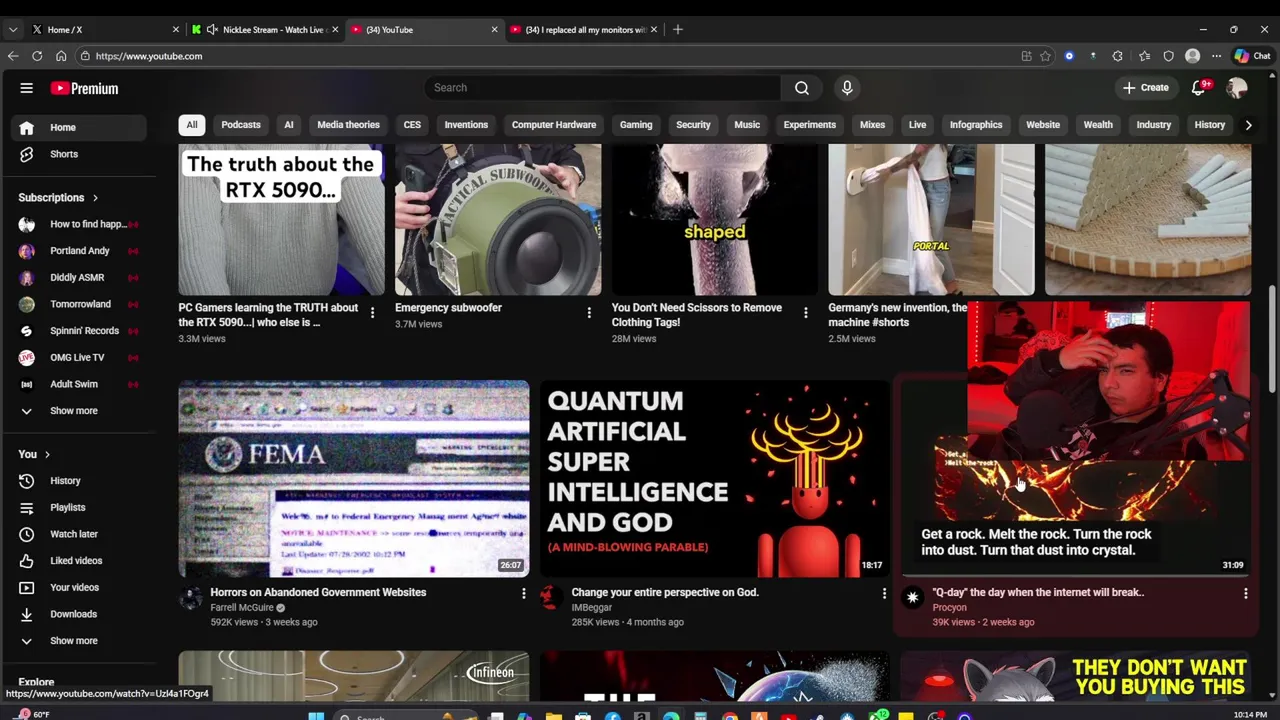Open options for Emergency subwoofer video
Viewport: 1280px width, 720px height.
[x=589, y=314]
